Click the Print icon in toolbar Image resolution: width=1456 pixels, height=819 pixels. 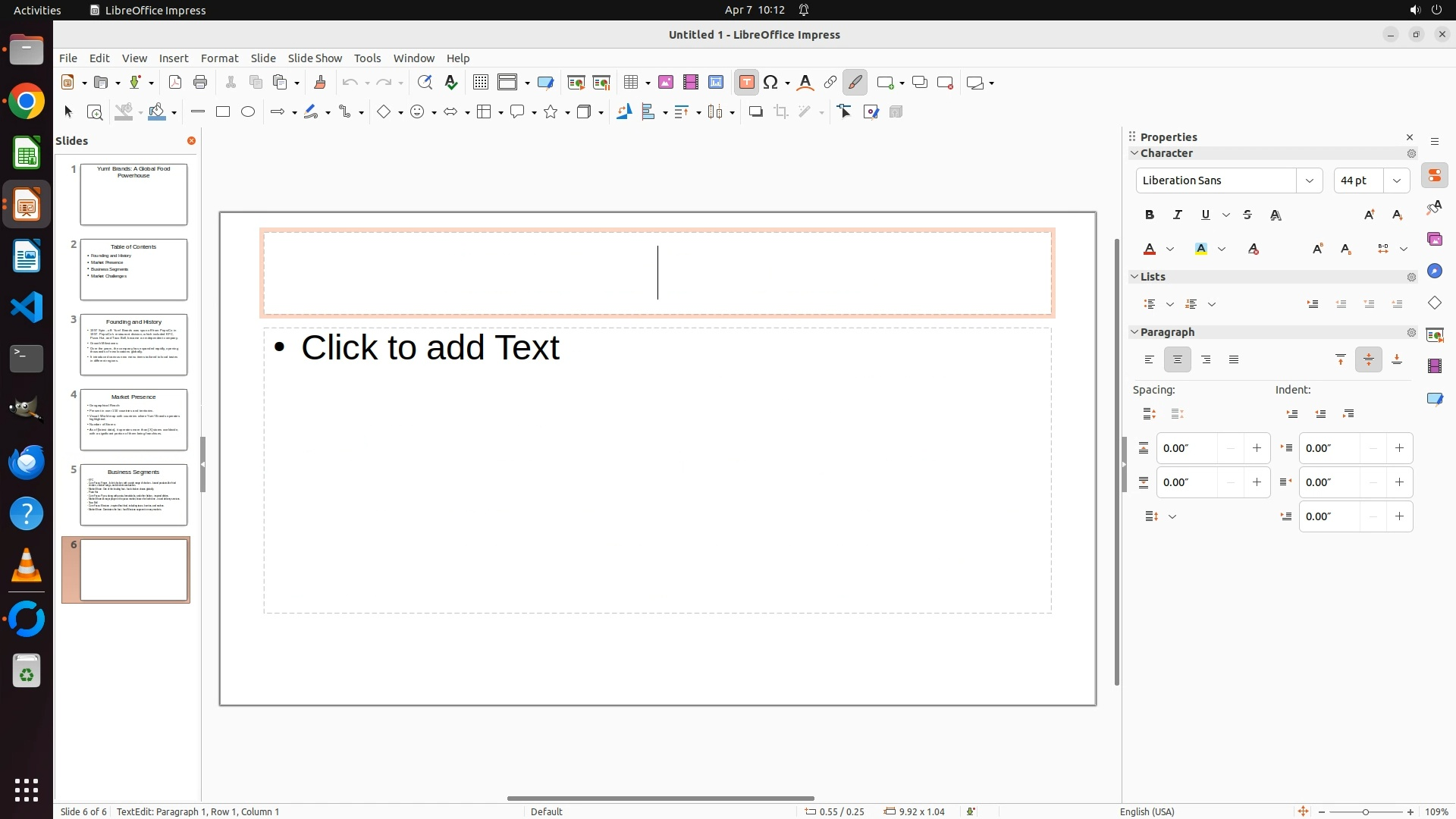[200, 83]
